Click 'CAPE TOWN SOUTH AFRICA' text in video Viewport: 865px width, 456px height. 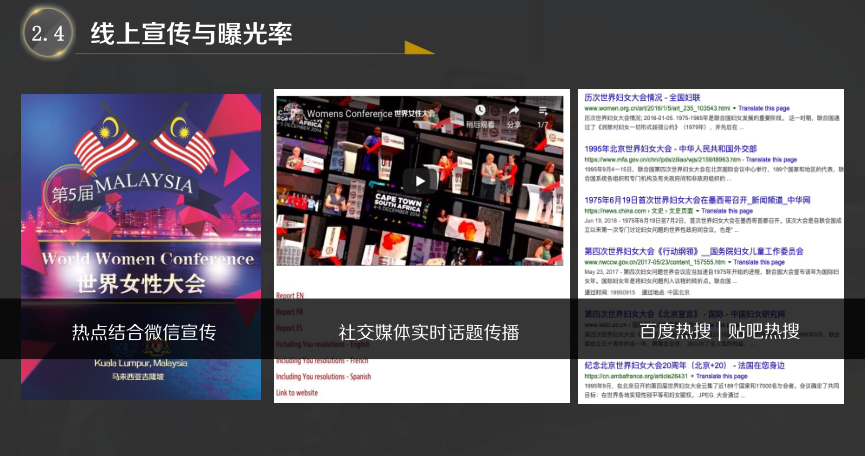(x=398, y=205)
